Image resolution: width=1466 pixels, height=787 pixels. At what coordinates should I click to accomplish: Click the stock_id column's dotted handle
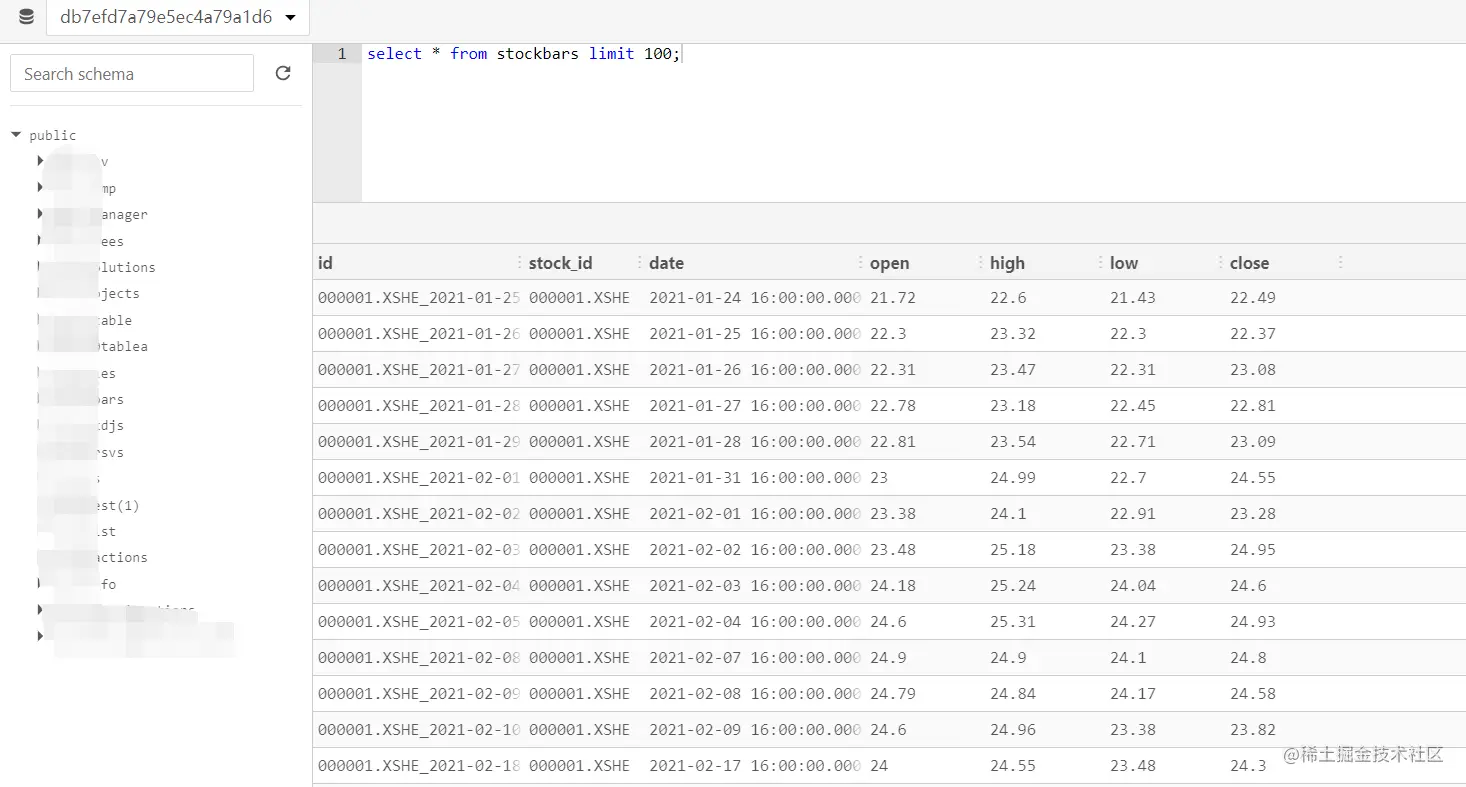[639, 262]
